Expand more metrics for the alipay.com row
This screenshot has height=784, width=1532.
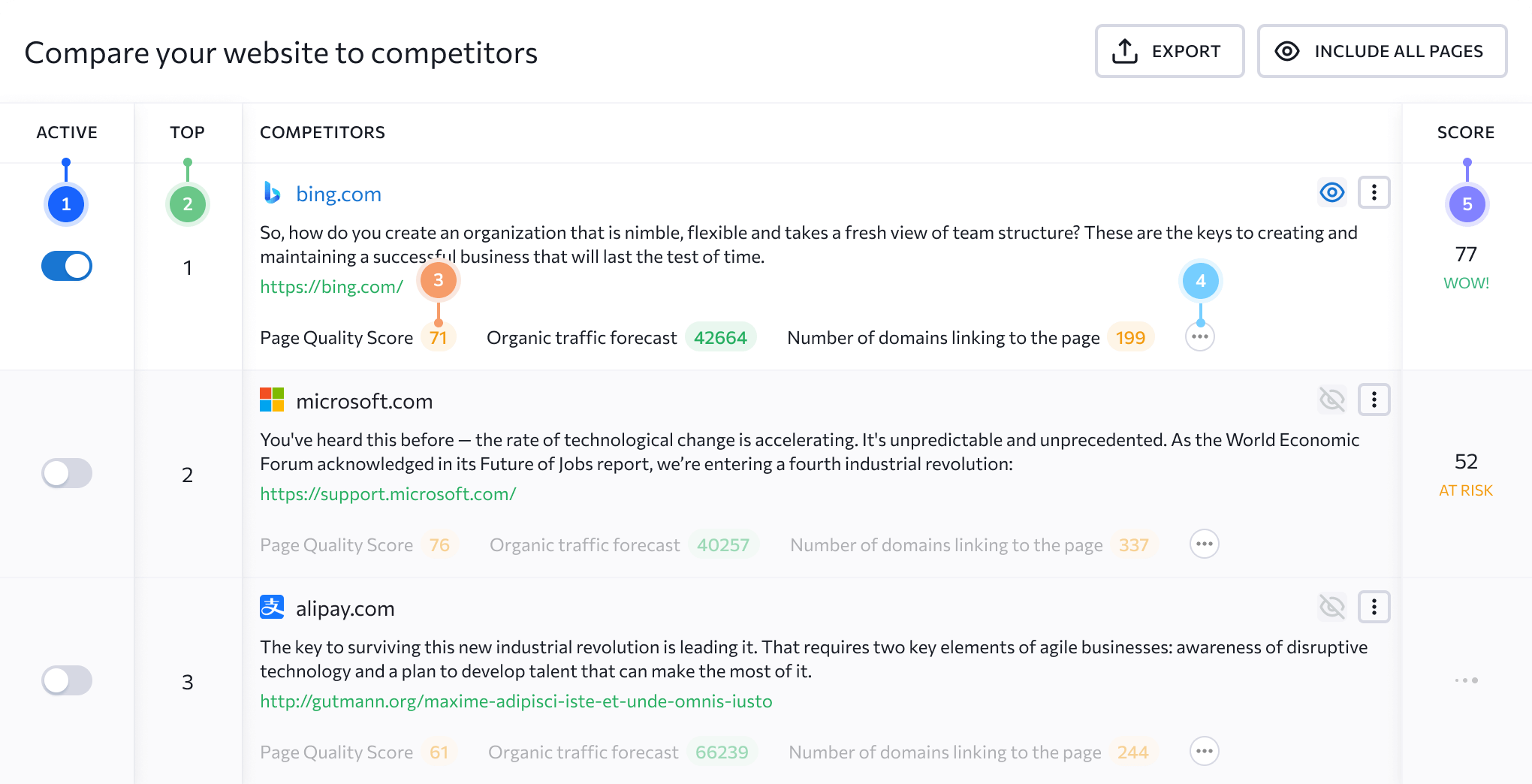coord(1205,752)
